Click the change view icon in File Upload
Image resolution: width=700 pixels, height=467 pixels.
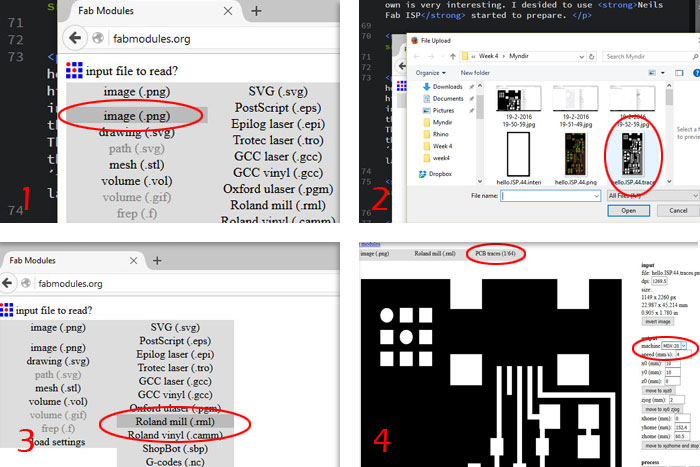click(652, 73)
